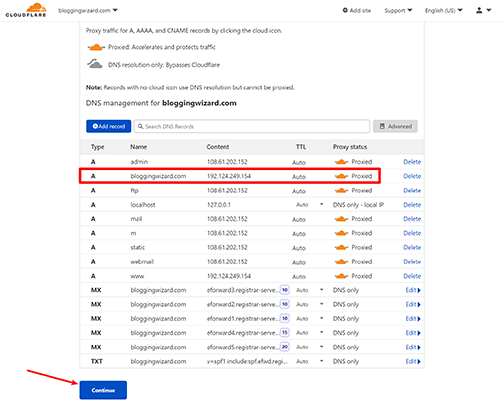The height and width of the screenshot is (400, 502).
Task: Click the Add site link
Action: tap(357, 10)
